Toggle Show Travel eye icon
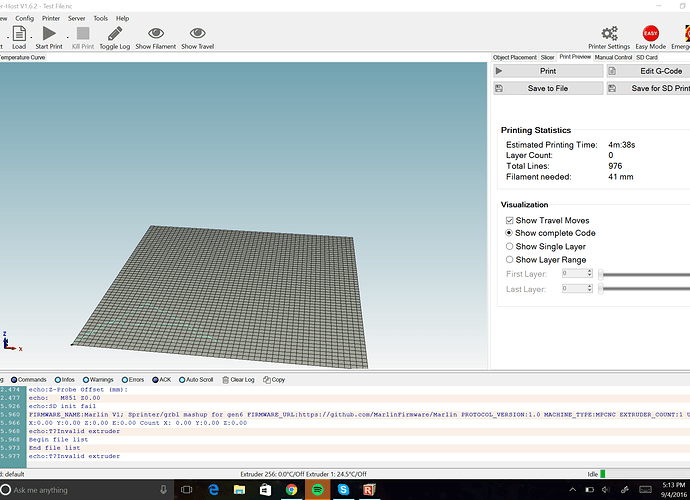Screen dimensions: 690x500 click(198, 33)
